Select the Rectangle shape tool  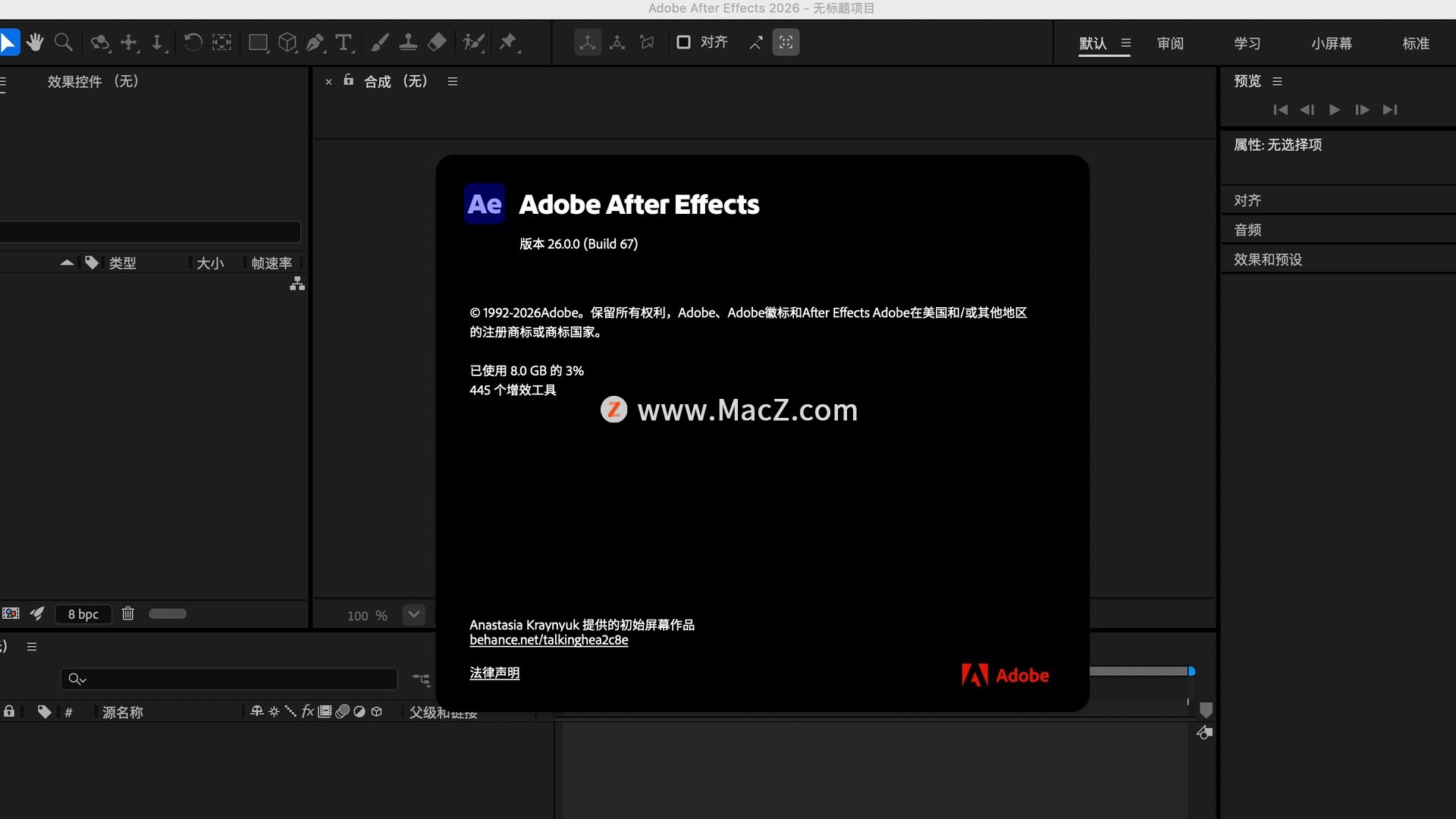(258, 42)
